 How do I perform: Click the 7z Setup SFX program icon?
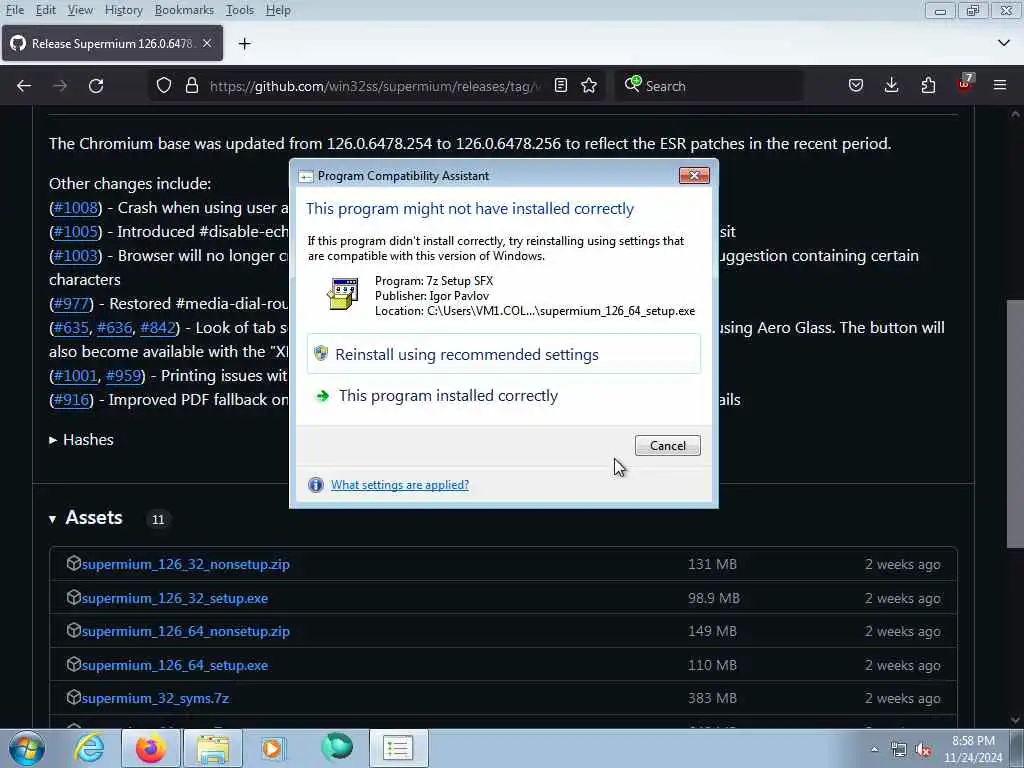(x=342, y=295)
